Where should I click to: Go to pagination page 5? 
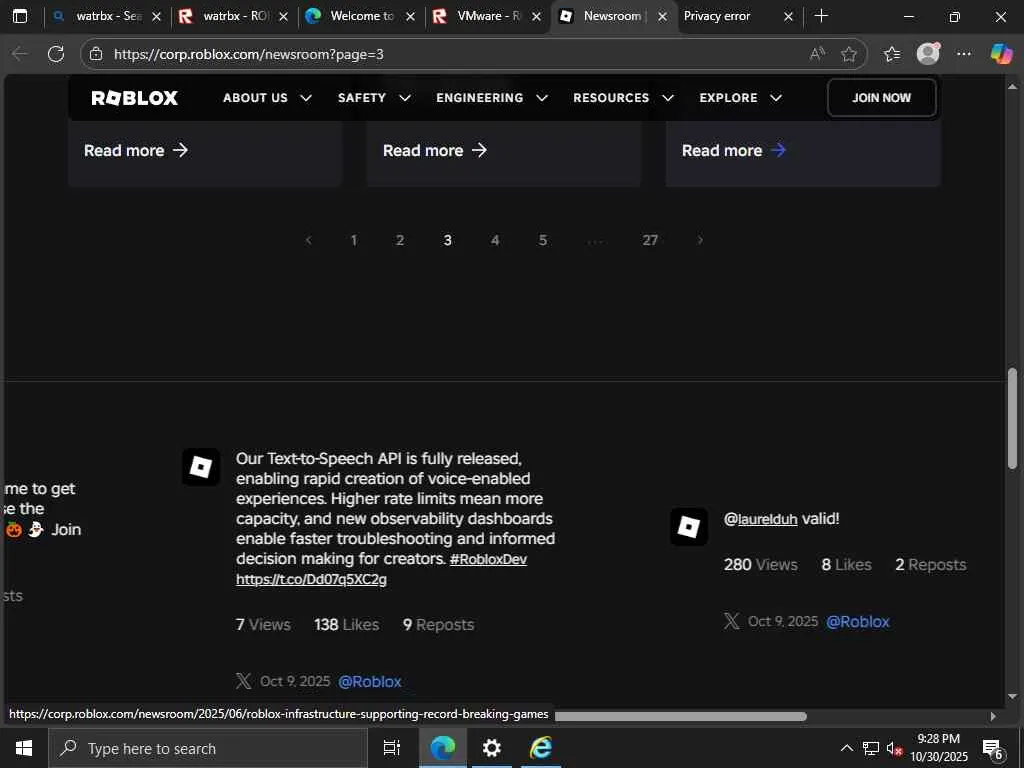pos(543,240)
